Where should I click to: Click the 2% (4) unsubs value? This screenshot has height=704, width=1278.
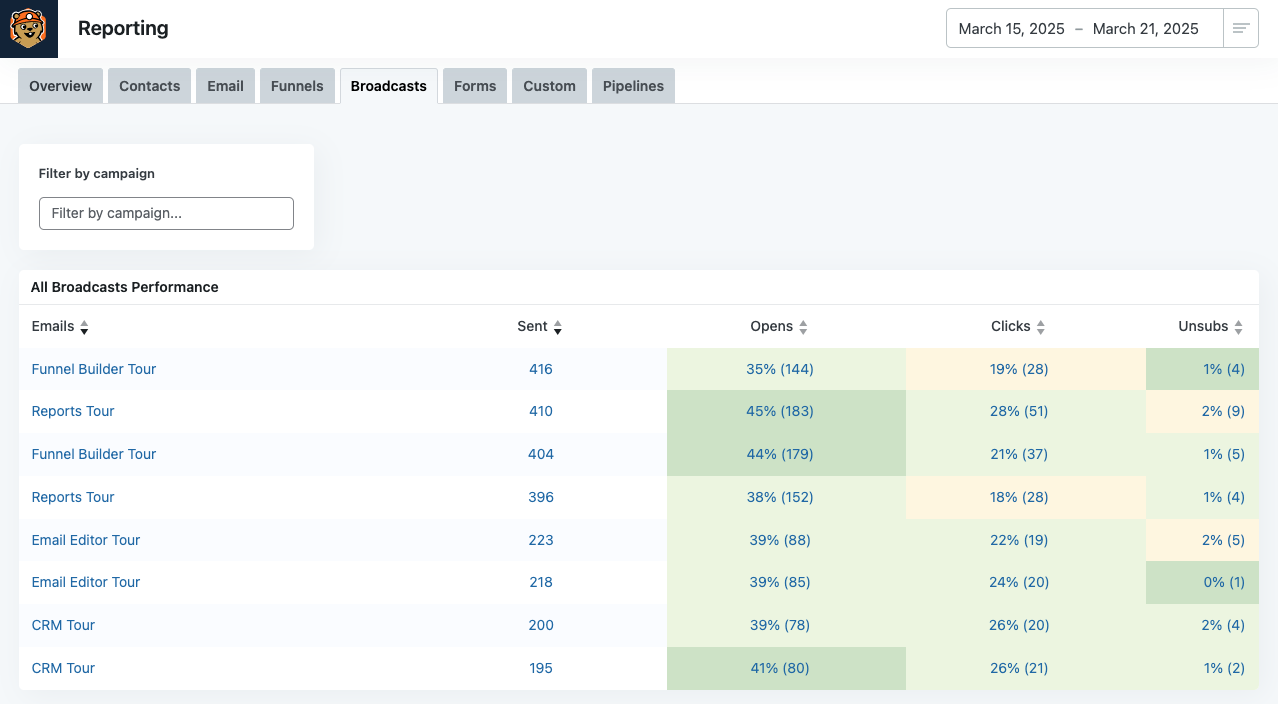pyautogui.click(x=1223, y=625)
